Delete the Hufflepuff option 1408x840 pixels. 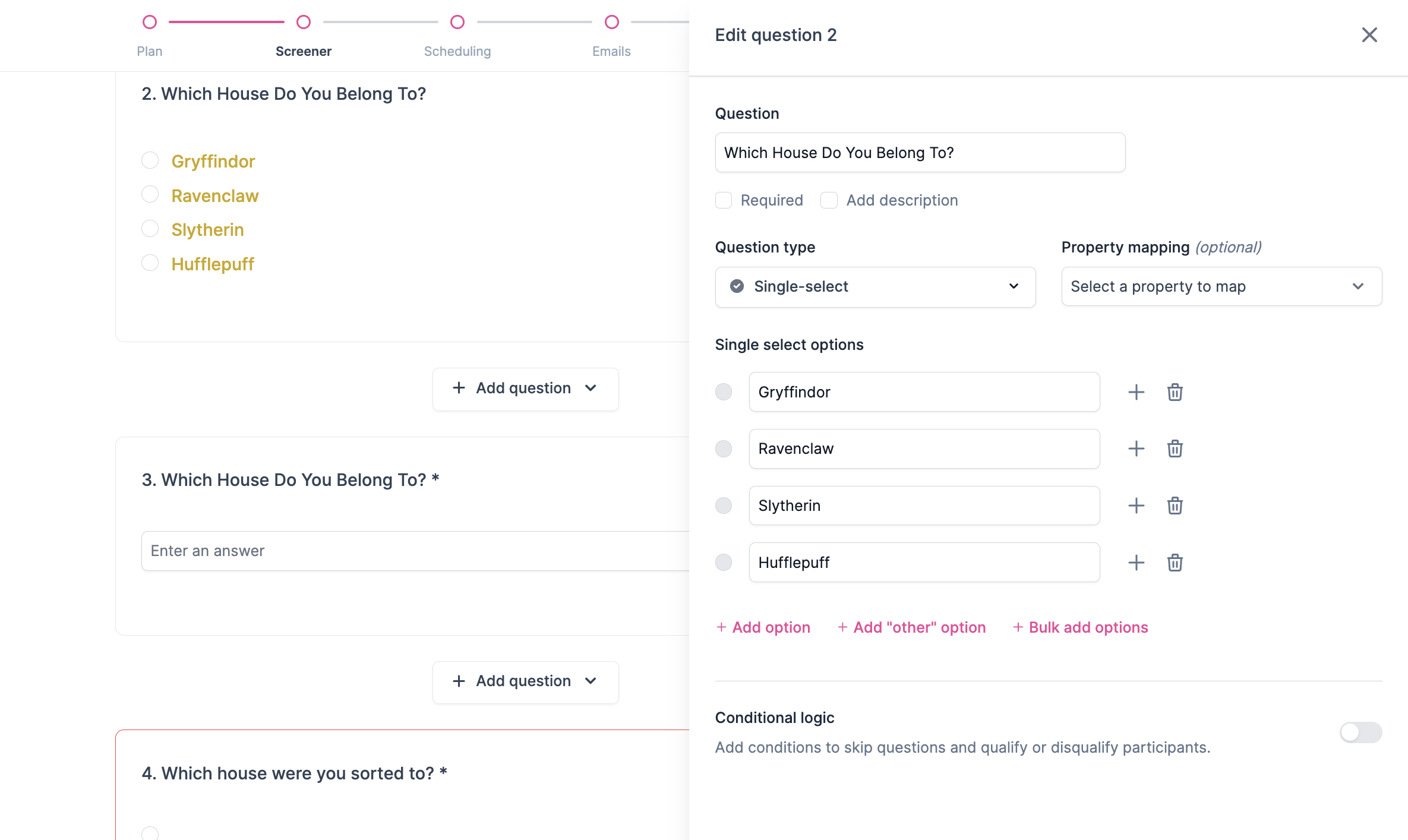click(x=1175, y=563)
